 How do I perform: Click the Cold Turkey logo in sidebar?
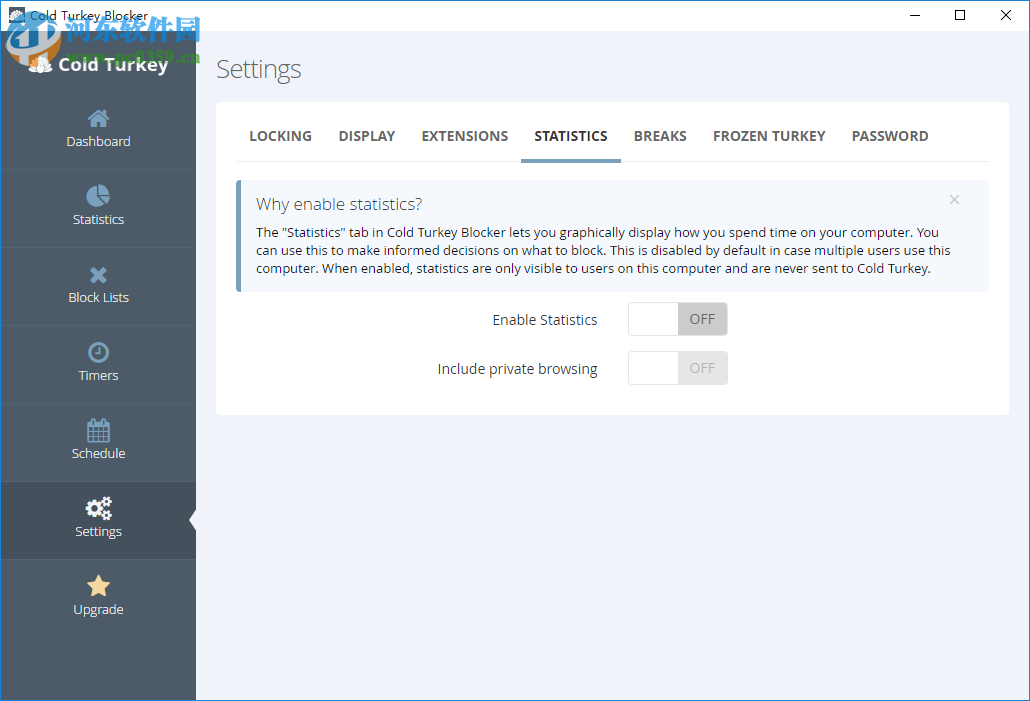coord(99,64)
